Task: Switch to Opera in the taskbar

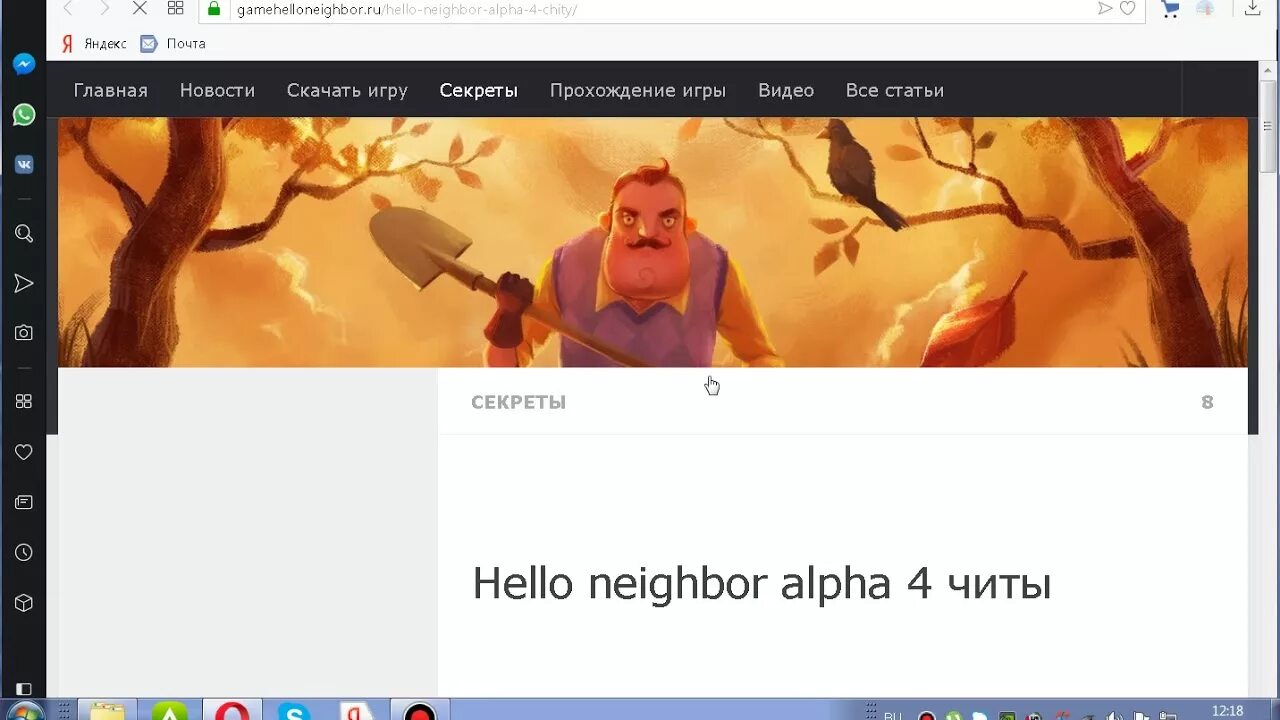Action: click(x=232, y=710)
